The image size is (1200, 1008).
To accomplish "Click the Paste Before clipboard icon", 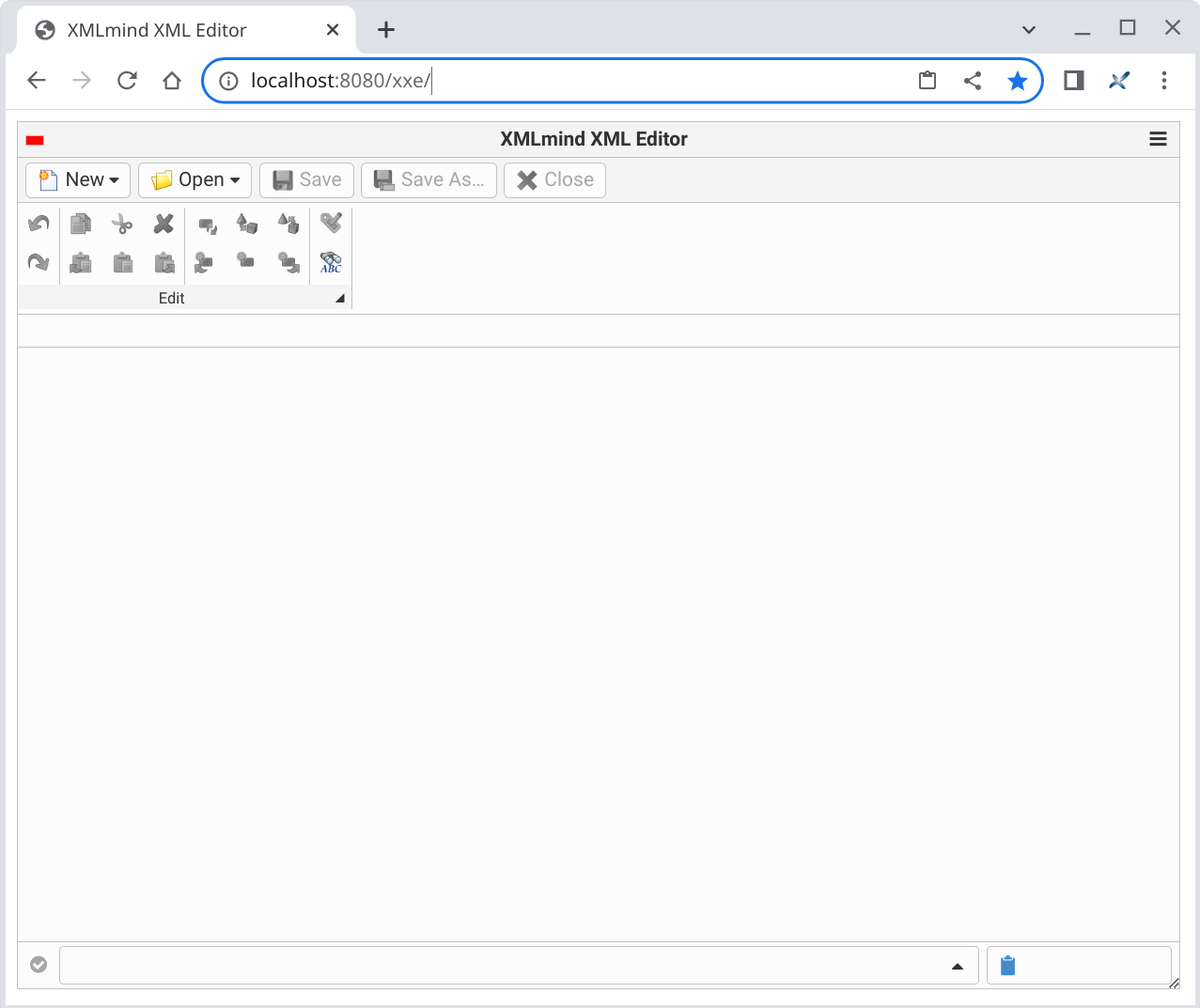I will pos(81,262).
